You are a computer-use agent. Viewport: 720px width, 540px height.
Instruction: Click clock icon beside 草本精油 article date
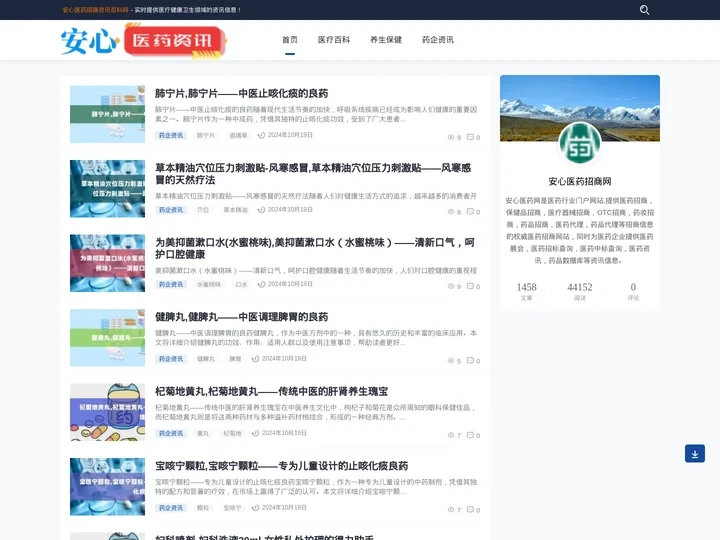tap(261, 209)
